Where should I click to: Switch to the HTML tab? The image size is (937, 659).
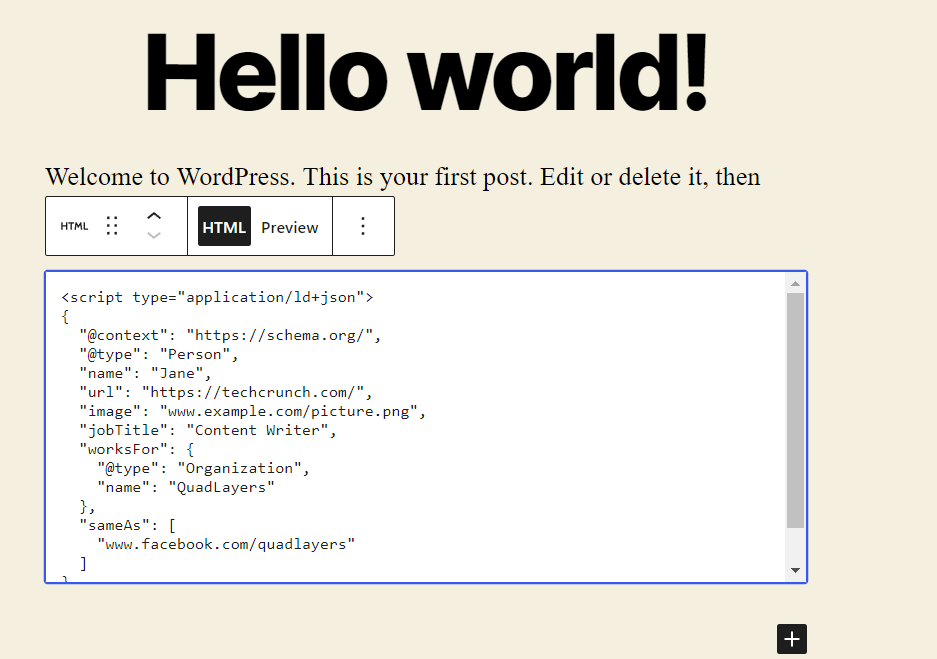point(224,227)
